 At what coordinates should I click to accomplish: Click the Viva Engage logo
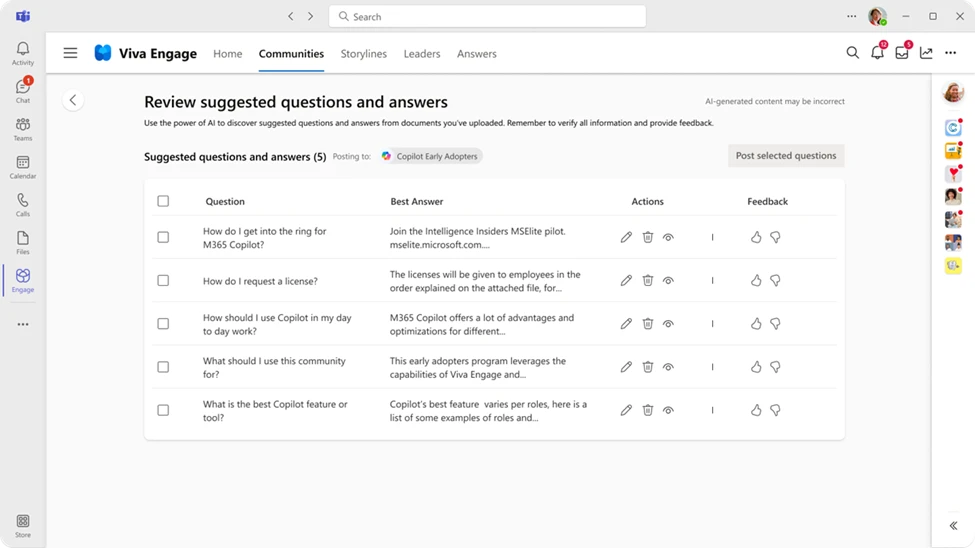103,53
